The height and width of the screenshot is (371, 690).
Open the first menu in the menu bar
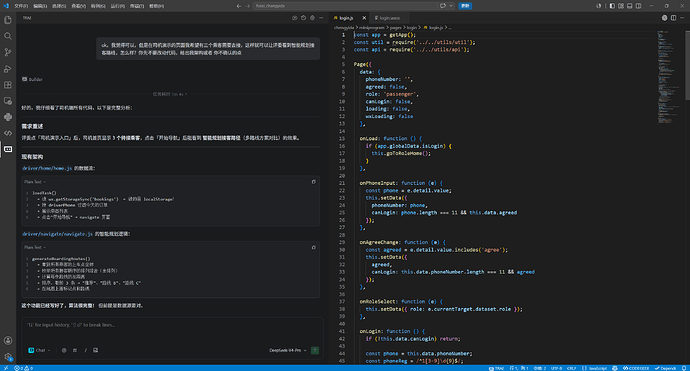[x=21, y=6]
